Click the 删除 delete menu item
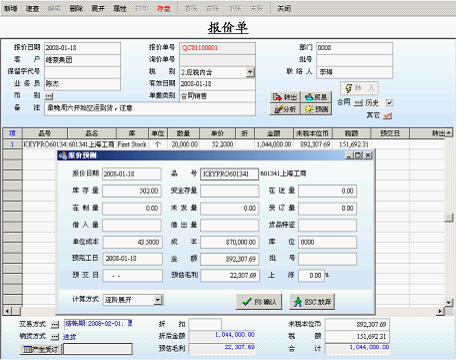The image size is (457, 360). coord(76,8)
